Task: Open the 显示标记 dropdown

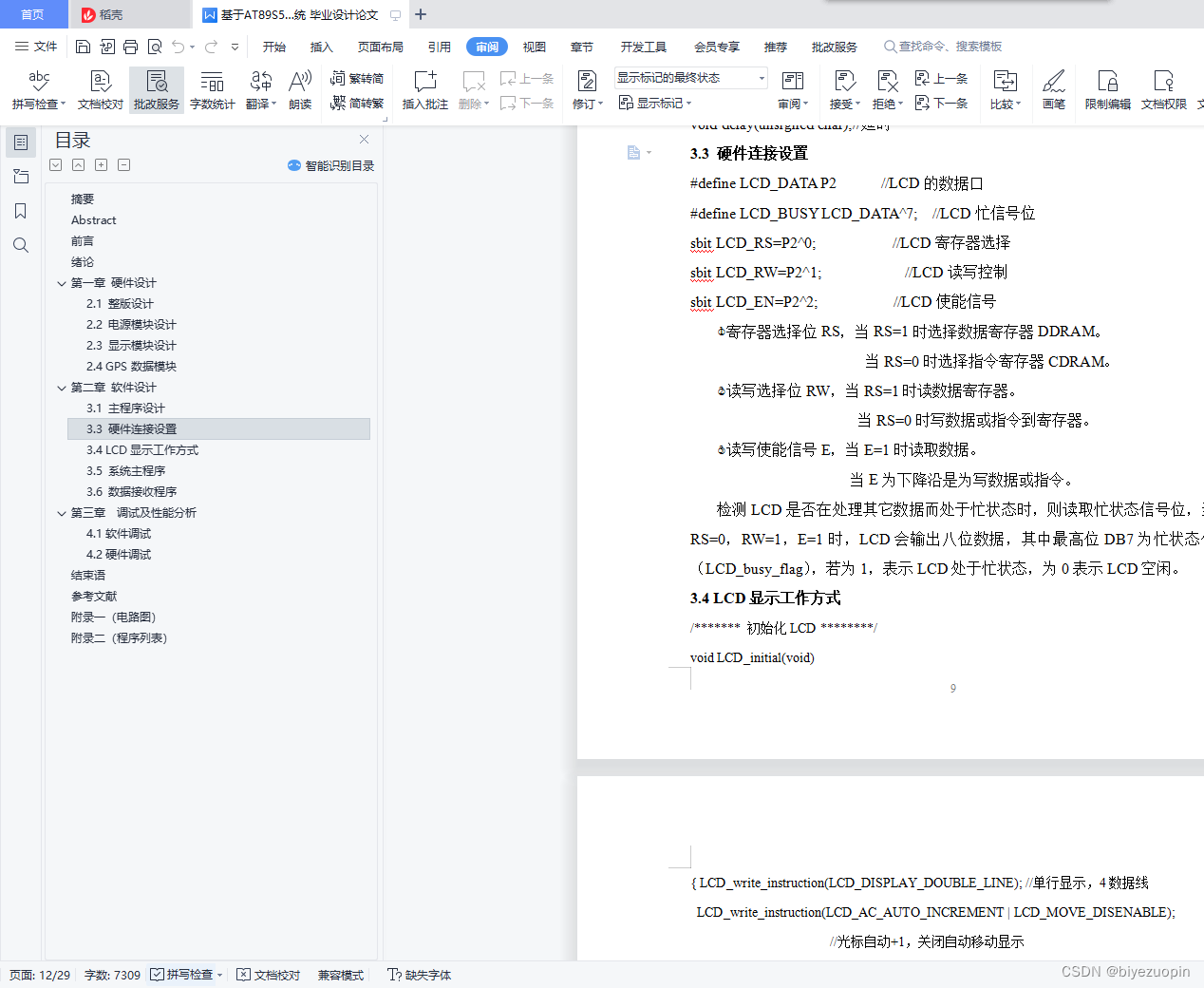Action: click(655, 103)
